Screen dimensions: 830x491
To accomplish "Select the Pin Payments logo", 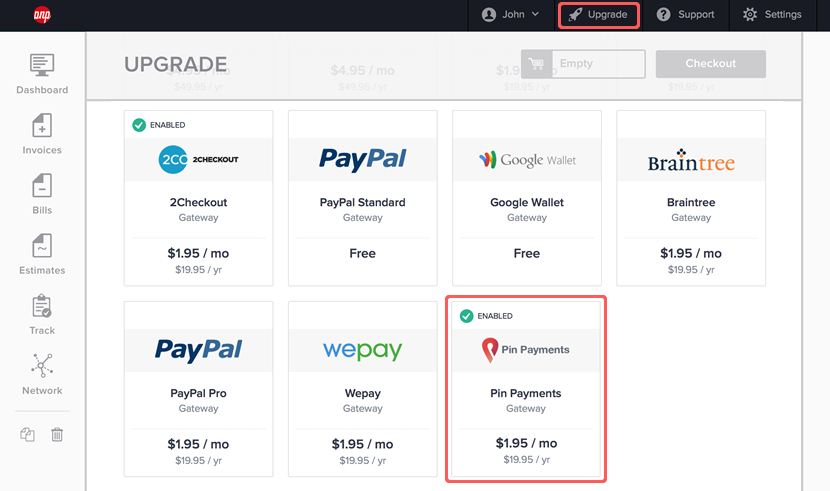I will (x=526, y=350).
